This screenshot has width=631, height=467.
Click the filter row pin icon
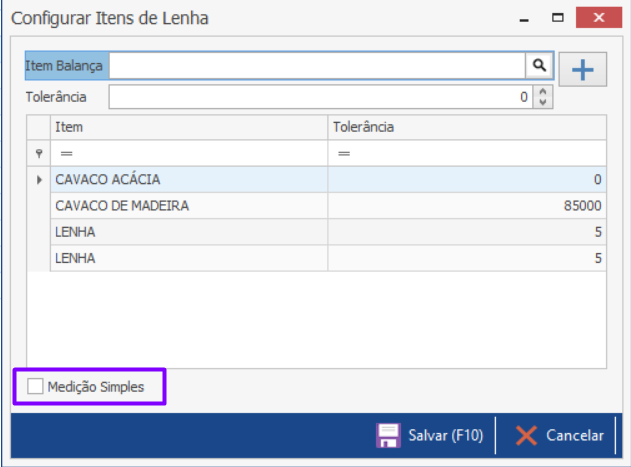[x=39, y=153]
